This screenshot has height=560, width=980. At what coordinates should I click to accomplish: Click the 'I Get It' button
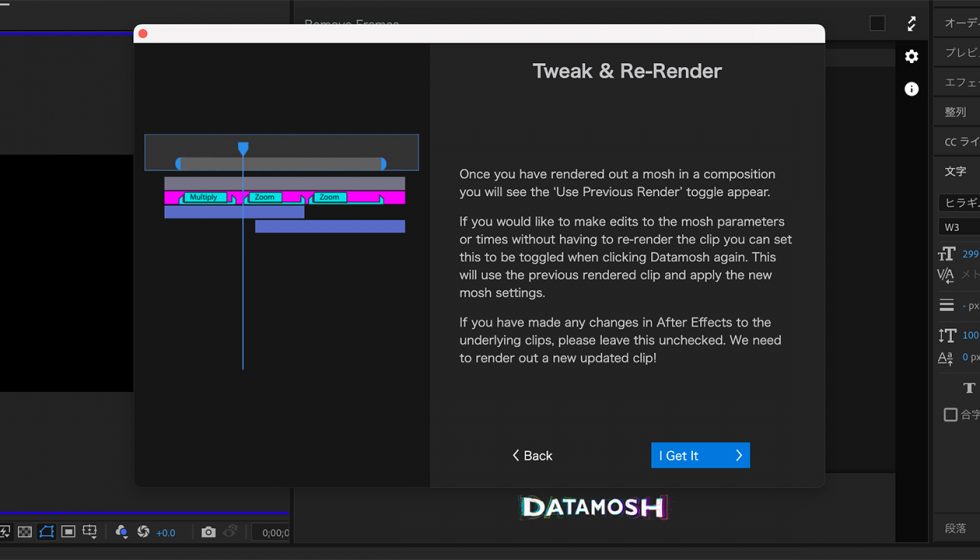(x=700, y=456)
